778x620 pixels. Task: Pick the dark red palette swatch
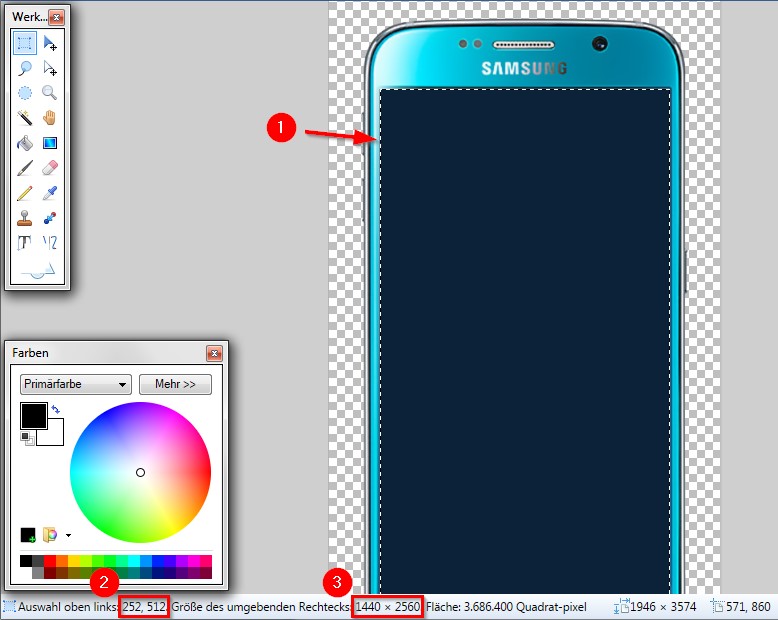pyautogui.click(x=50, y=573)
